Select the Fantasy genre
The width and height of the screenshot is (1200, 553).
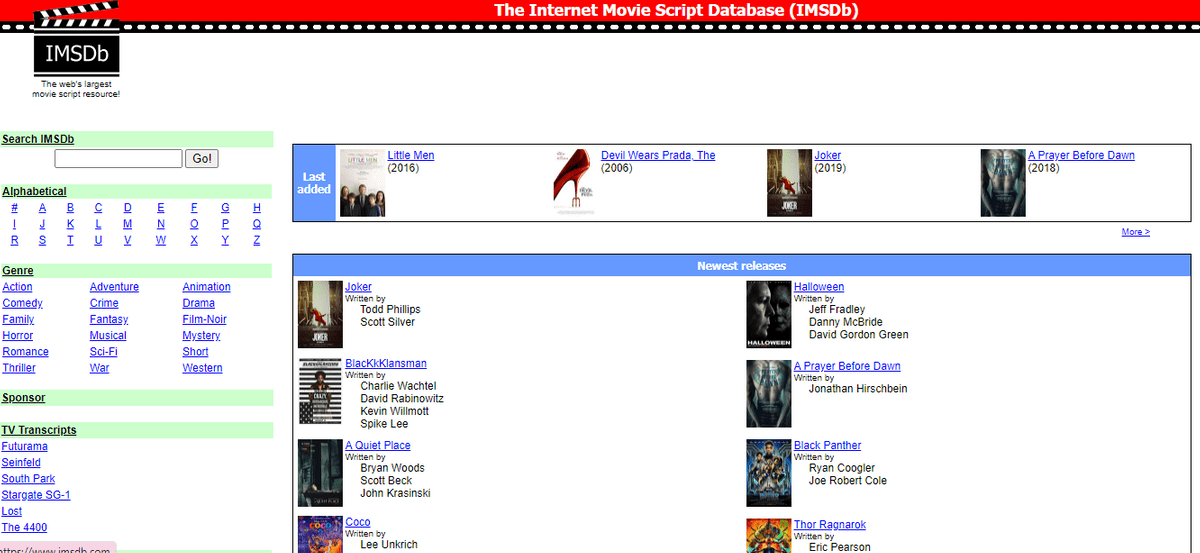[x=109, y=319]
